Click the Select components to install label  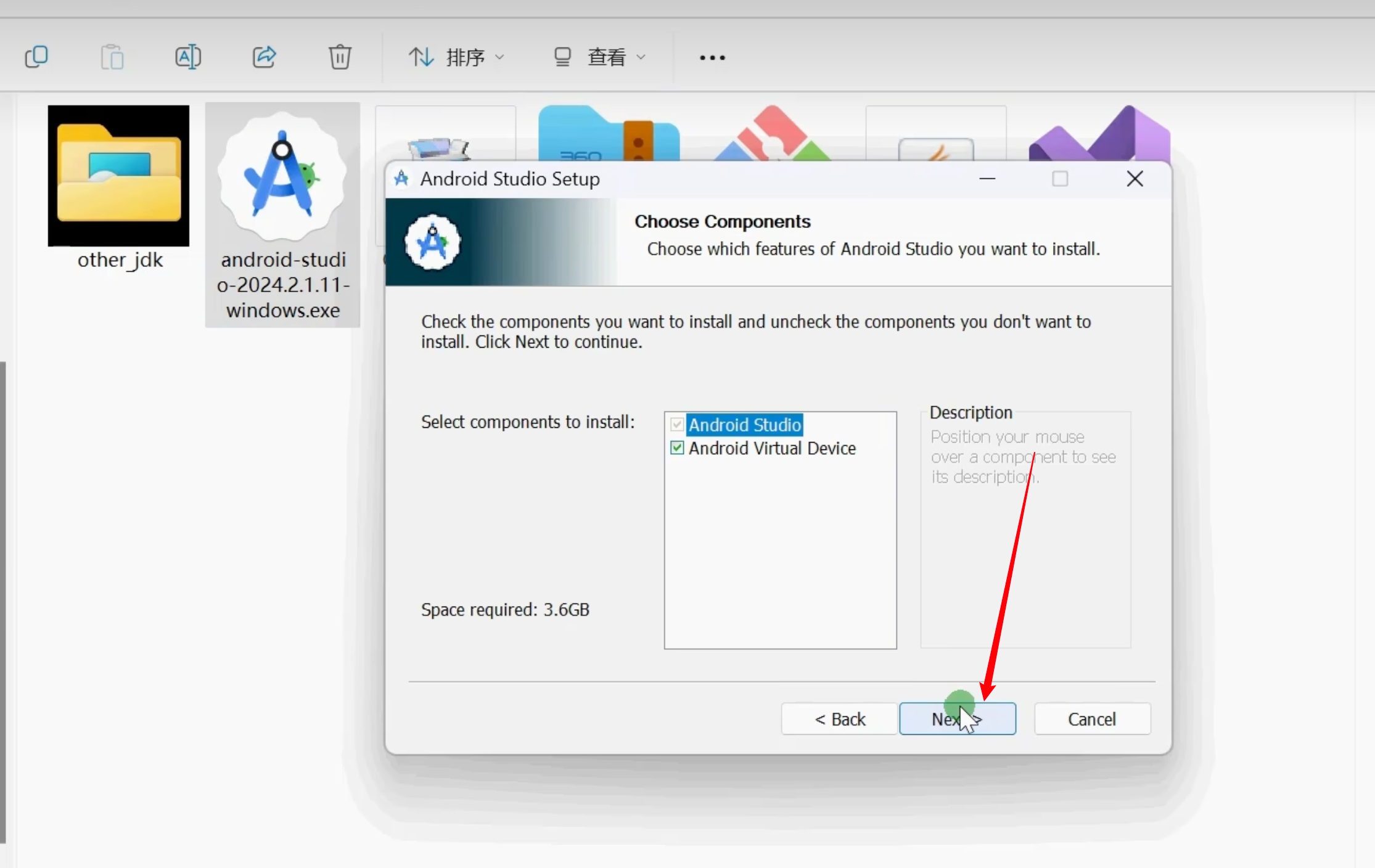click(x=528, y=422)
